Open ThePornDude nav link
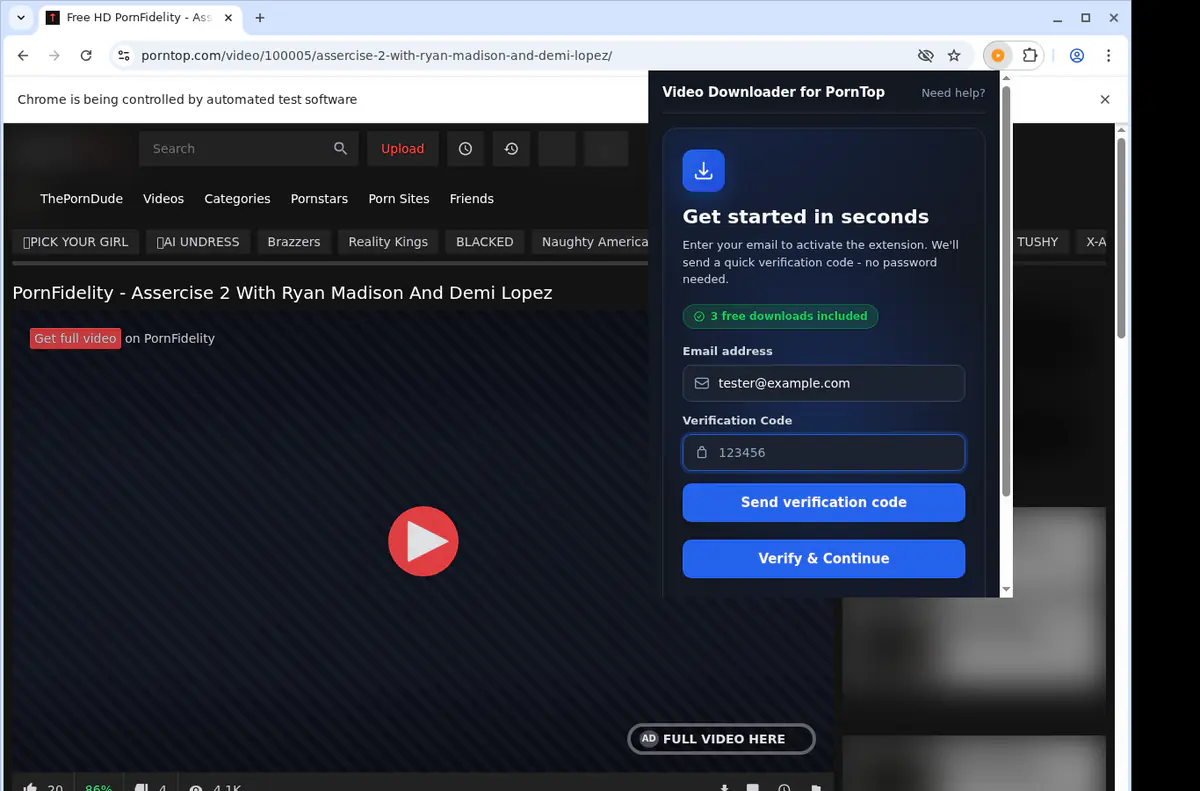1200x791 pixels. [x=81, y=199]
